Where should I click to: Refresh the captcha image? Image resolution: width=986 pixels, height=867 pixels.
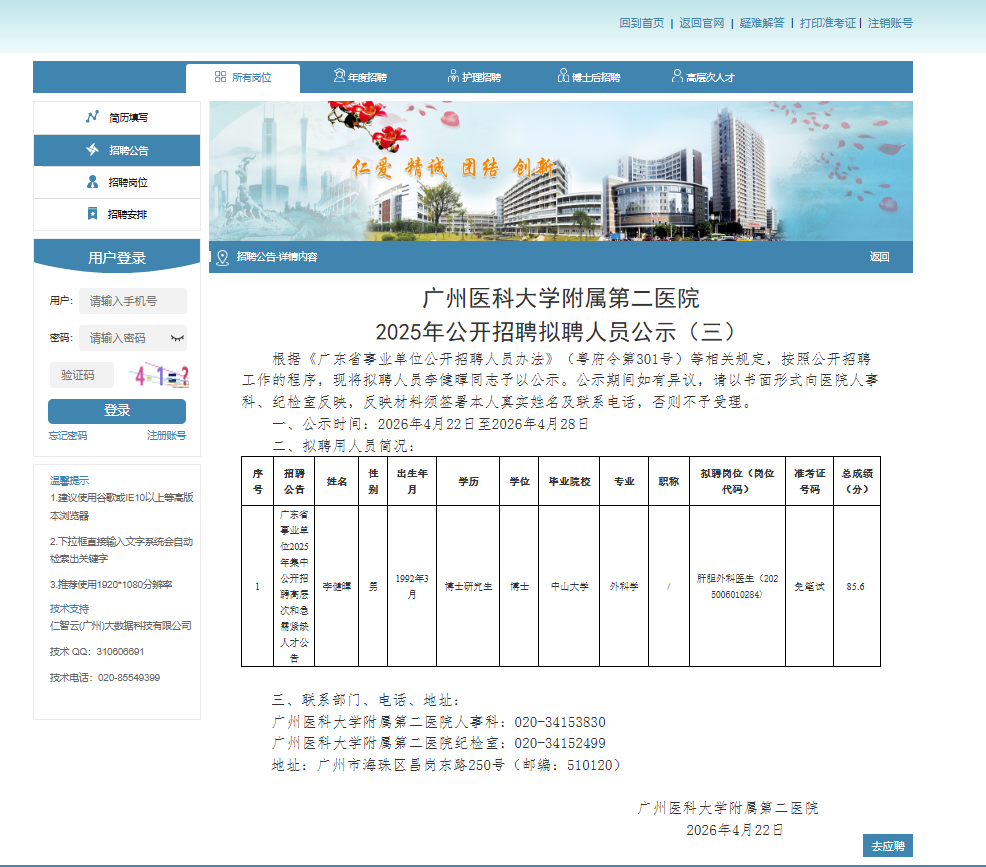pos(163,376)
